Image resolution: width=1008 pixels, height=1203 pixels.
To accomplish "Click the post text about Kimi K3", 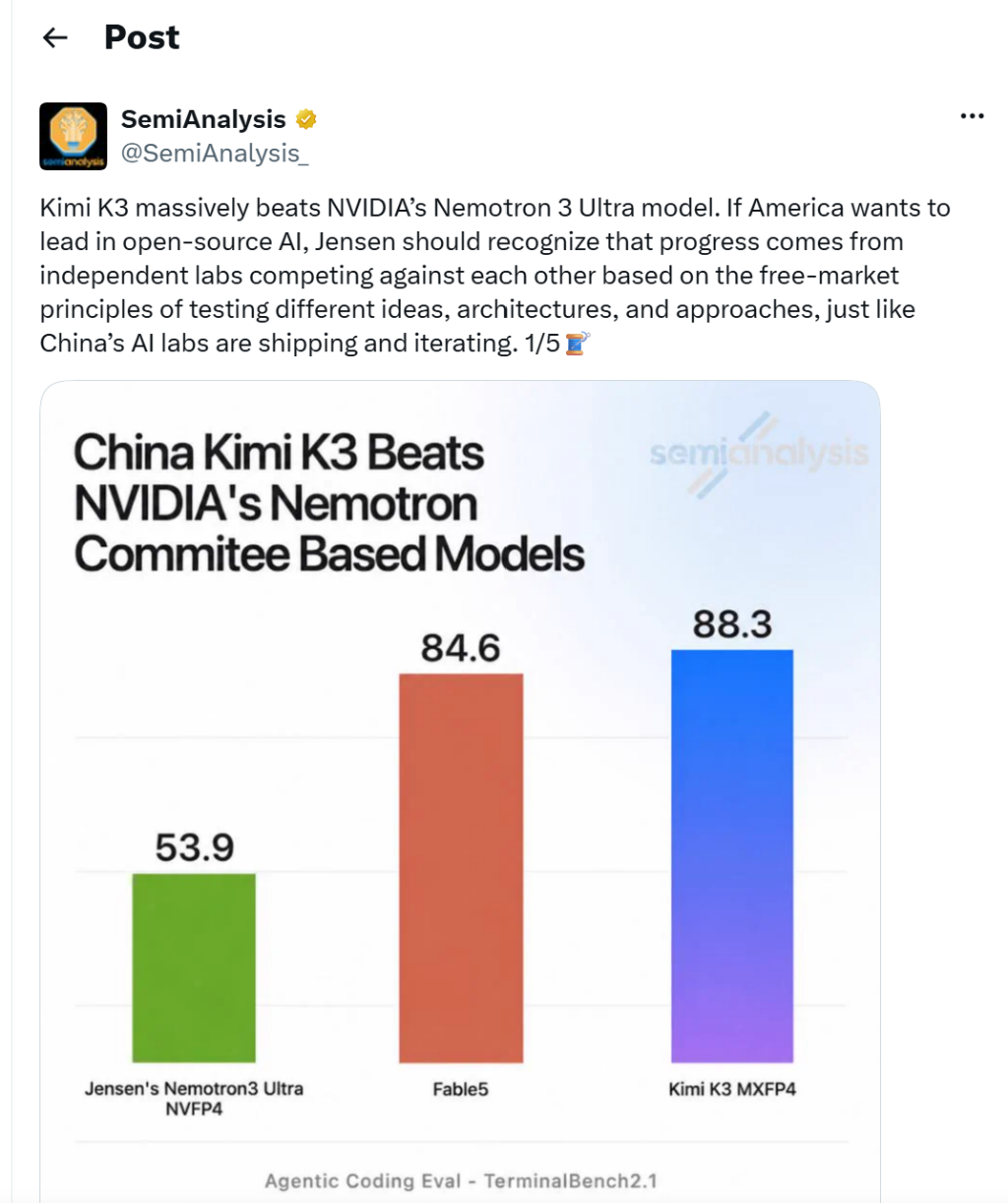I will 495,276.
